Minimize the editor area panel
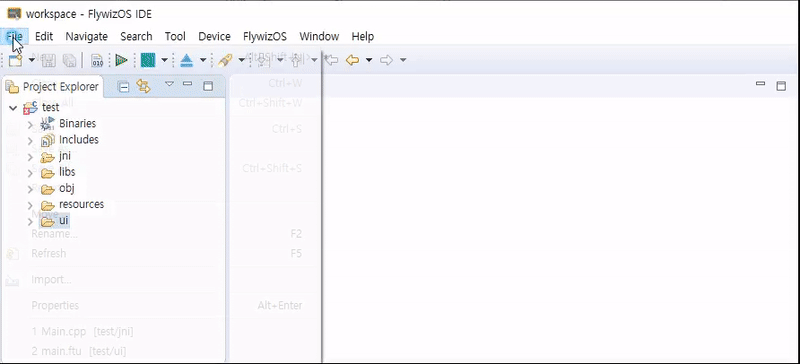The image size is (800, 364). tap(761, 84)
